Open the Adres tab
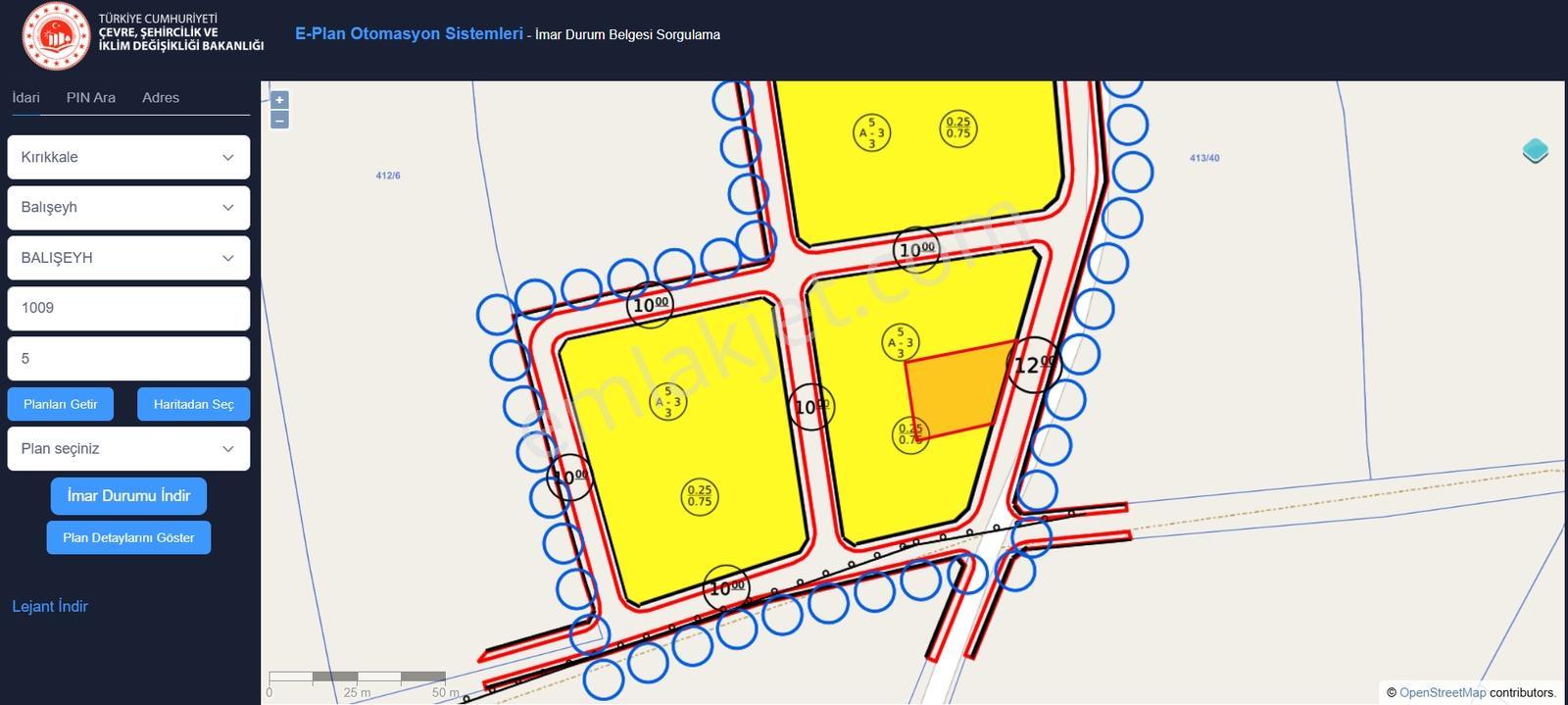The height and width of the screenshot is (705, 1568). click(x=161, y=98)
